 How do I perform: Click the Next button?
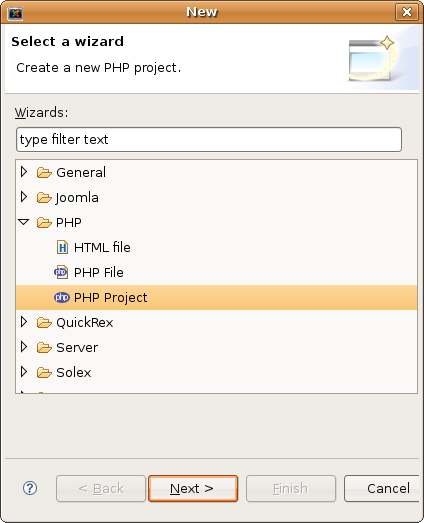pyautogui.click(x=193, y=488)
